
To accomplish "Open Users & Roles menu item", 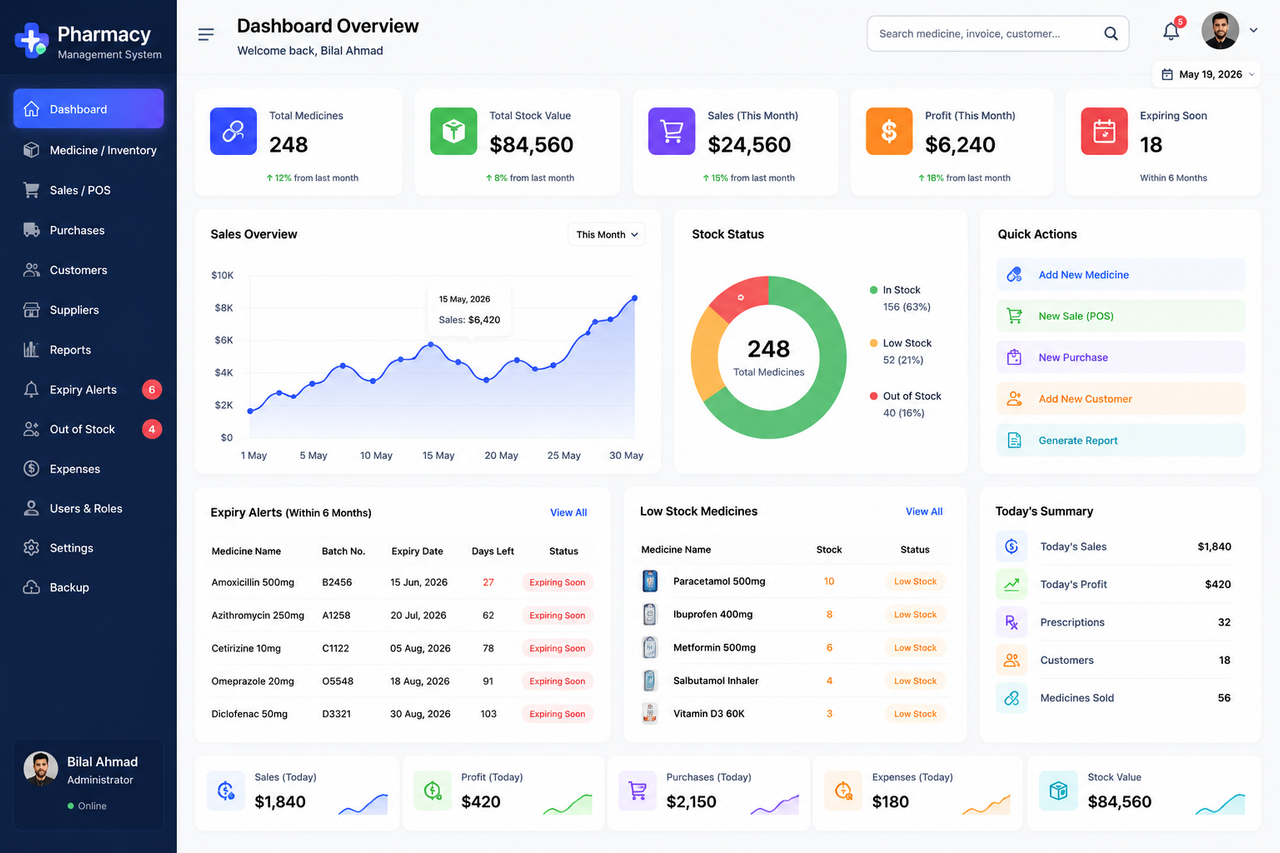I will (88, 508).
